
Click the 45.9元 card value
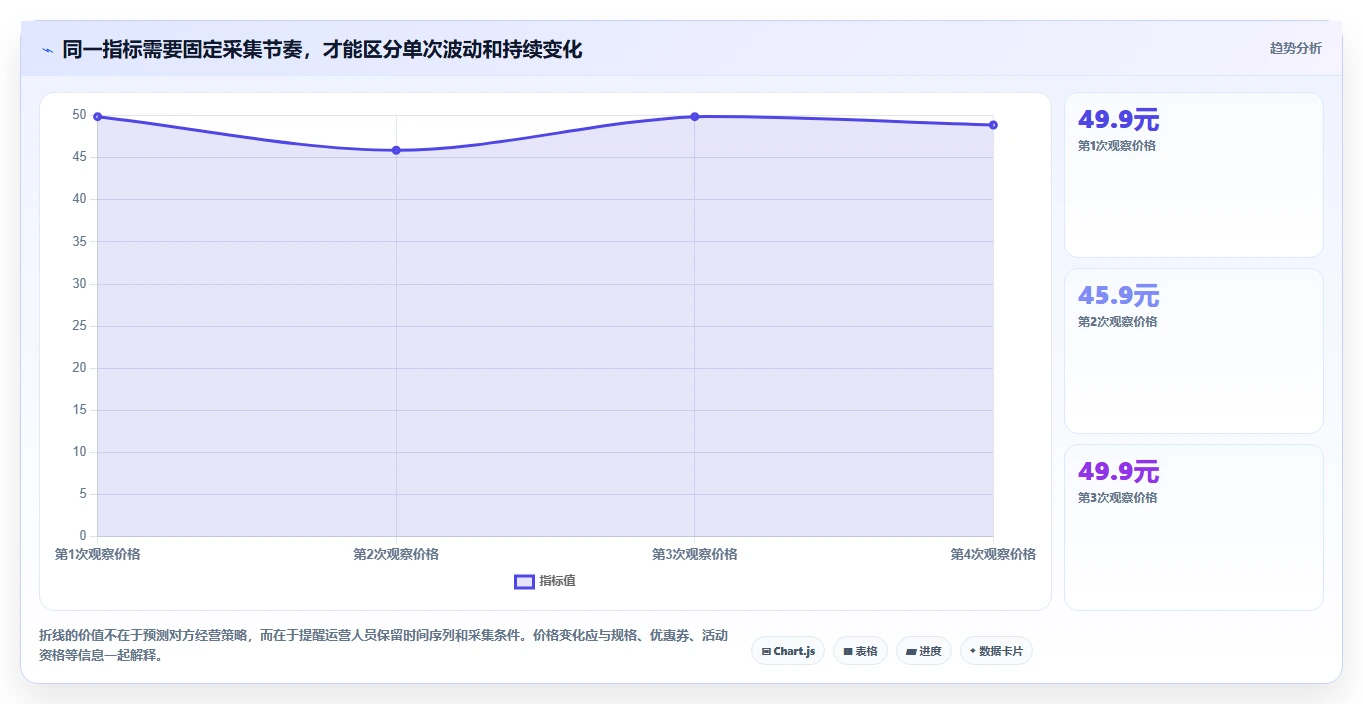click(1118, 296)
